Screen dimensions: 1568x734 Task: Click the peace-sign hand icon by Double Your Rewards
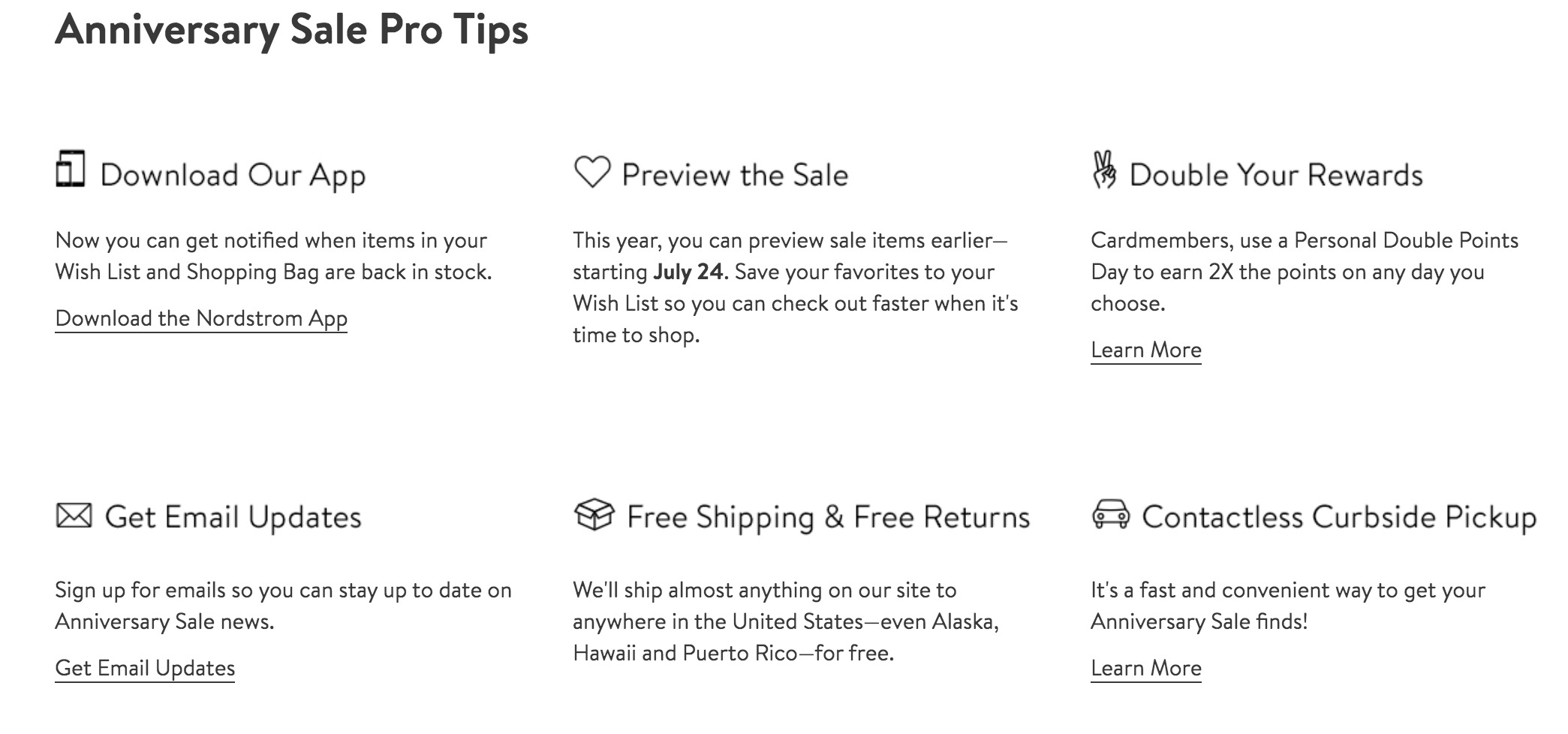coord(1104,170)
